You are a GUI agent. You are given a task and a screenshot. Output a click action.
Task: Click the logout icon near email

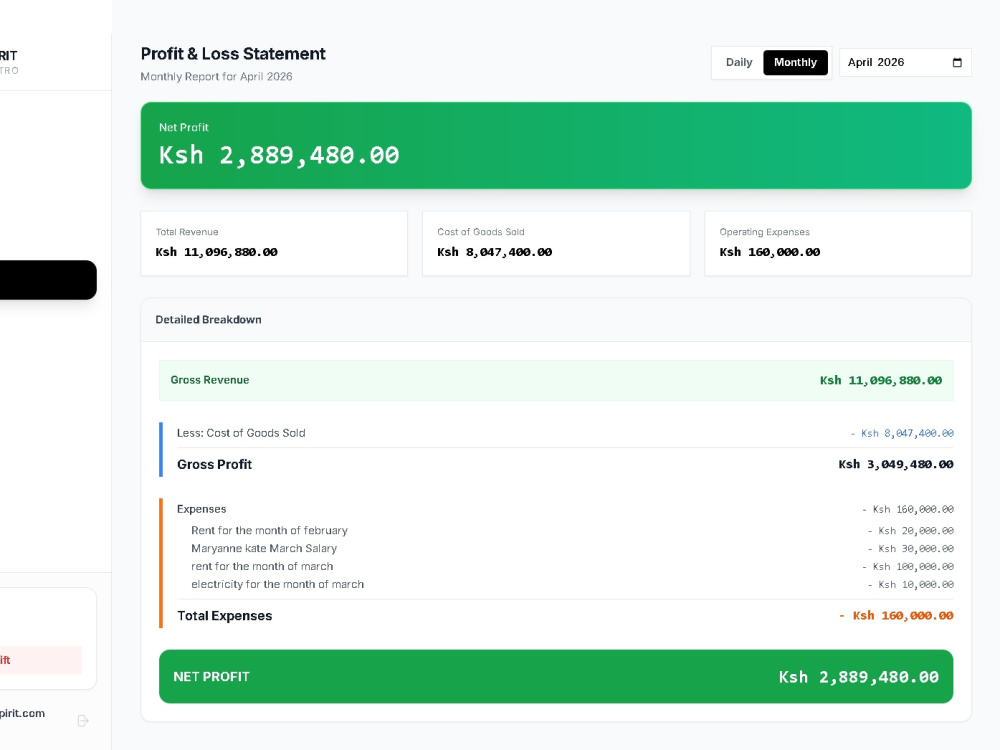(x=83, y=721)
